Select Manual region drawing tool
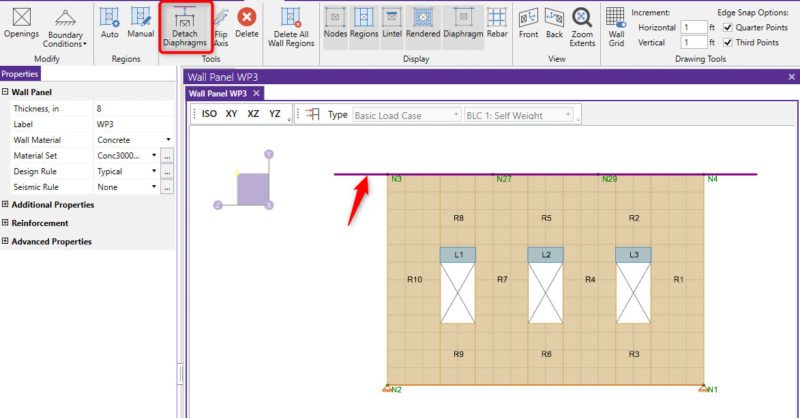This screenshot has height=418, width=800. coord(141,24)
